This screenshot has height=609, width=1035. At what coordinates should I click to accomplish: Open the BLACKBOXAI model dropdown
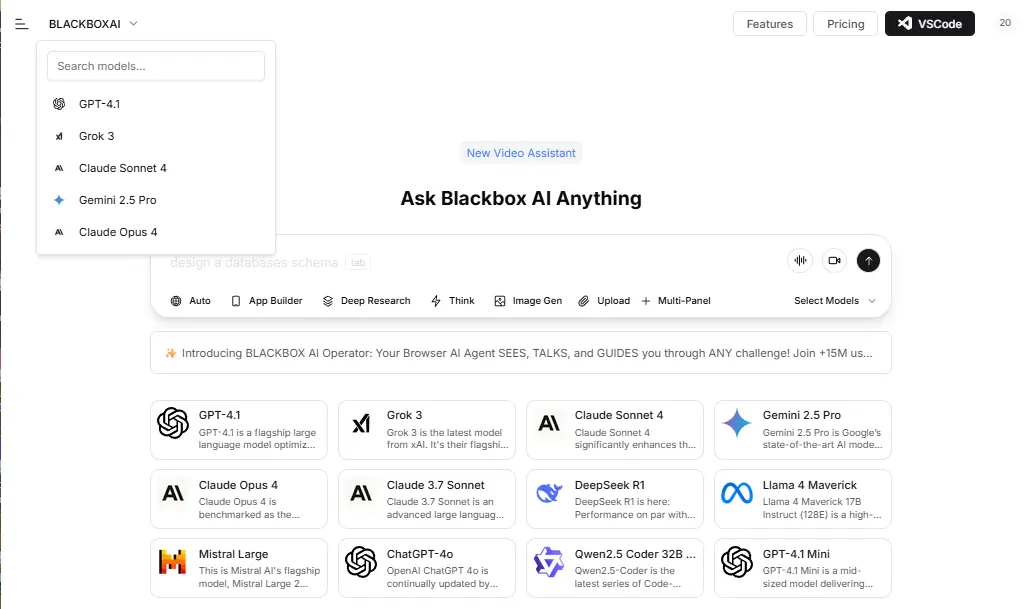(93, 24)
